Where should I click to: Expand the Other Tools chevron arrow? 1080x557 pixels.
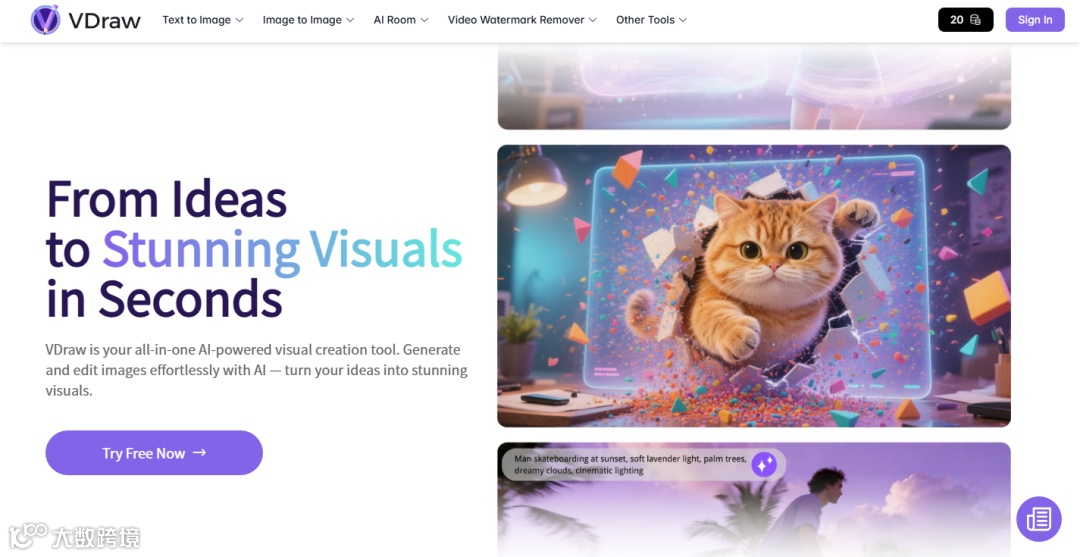tap(683, 20)
